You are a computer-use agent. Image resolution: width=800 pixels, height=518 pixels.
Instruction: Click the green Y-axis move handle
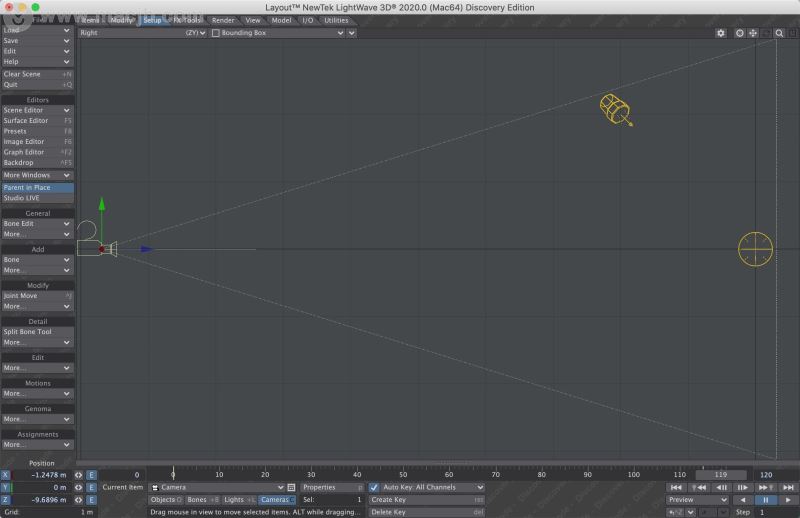point(102,204)
